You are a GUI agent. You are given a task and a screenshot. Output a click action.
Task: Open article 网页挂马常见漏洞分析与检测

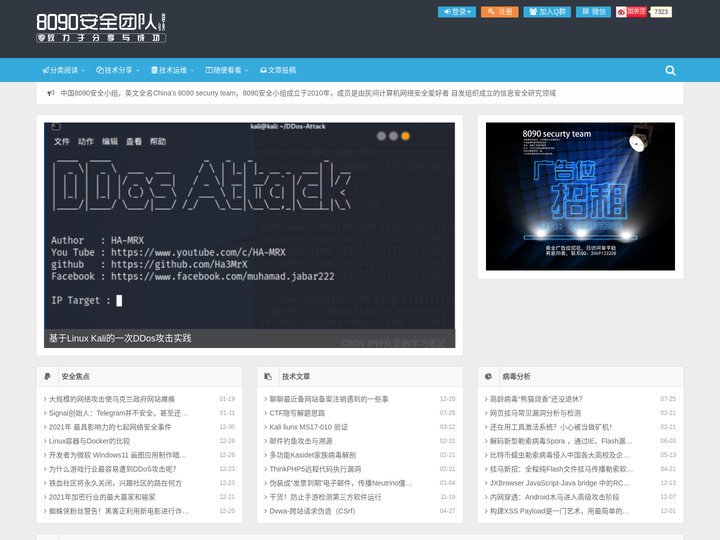pos(535,413)
